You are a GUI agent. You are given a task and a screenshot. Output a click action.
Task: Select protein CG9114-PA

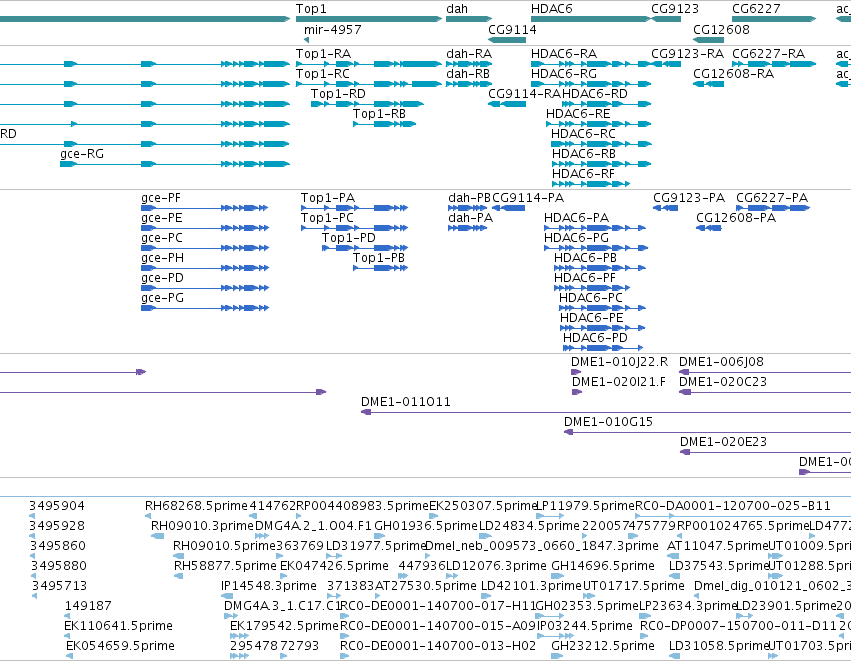pyautogui.click(x=509, y=208)
